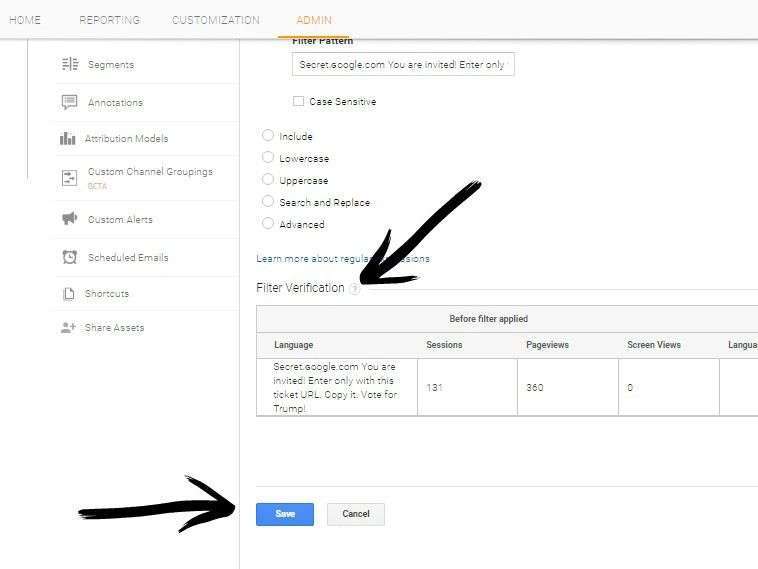Click the Scheduled Emails clock icon
This screenshot has height=569, width=758.
click(70, 257)
